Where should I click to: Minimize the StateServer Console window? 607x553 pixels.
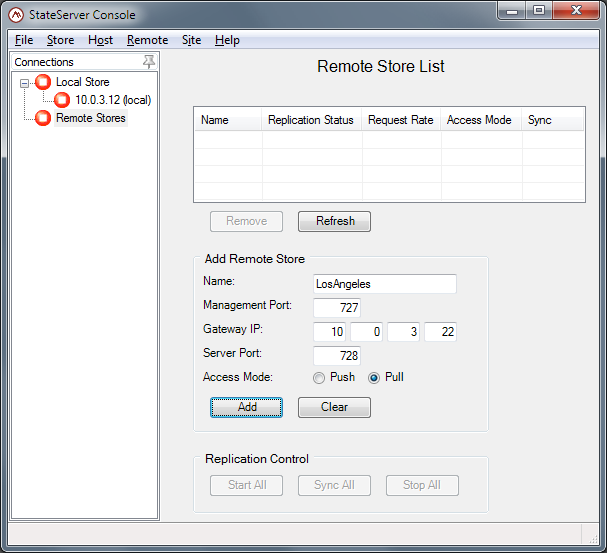pyautogui.click(x=512, y=10)
